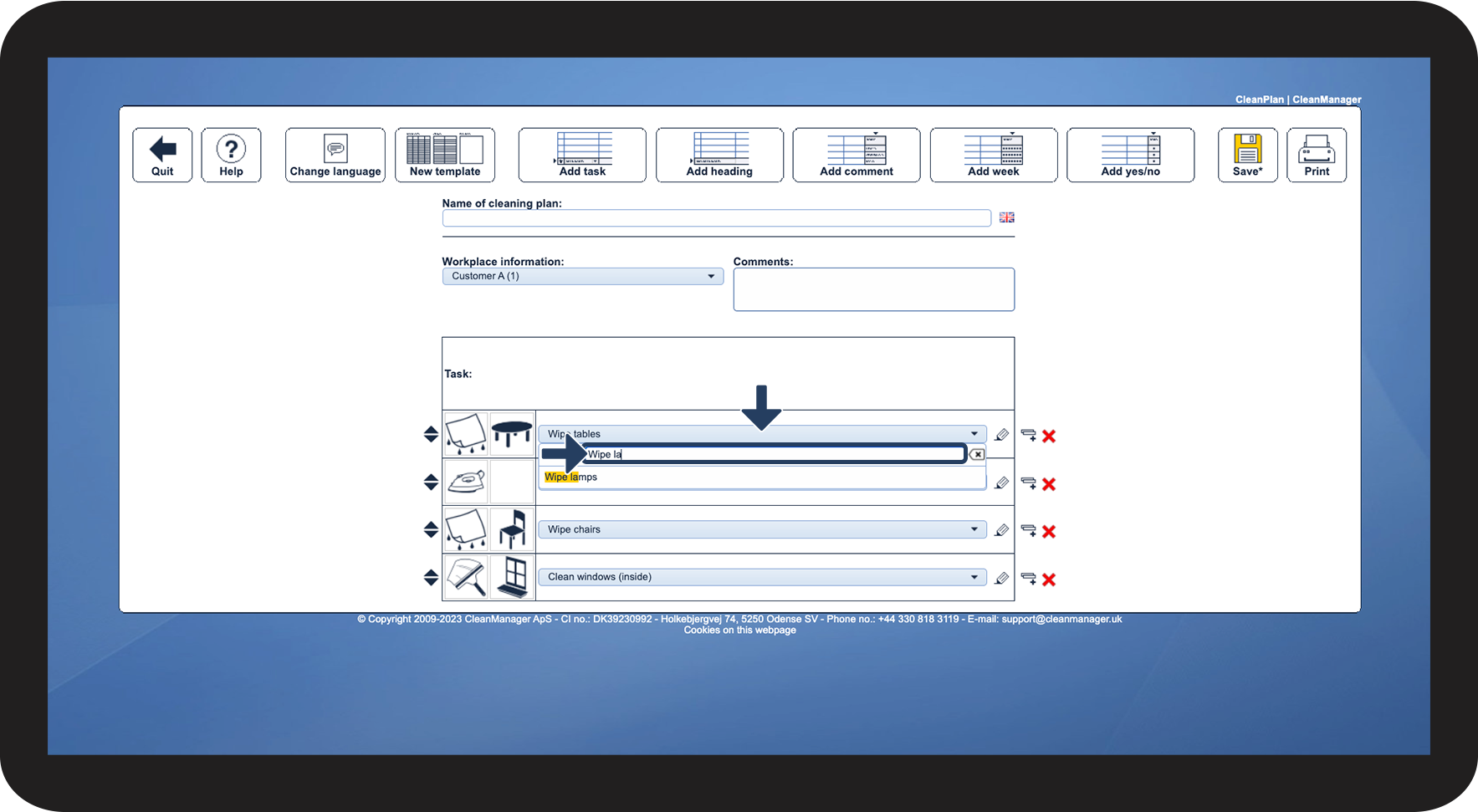Move the Clean windows (inside) task down

(x=431, y=582)
